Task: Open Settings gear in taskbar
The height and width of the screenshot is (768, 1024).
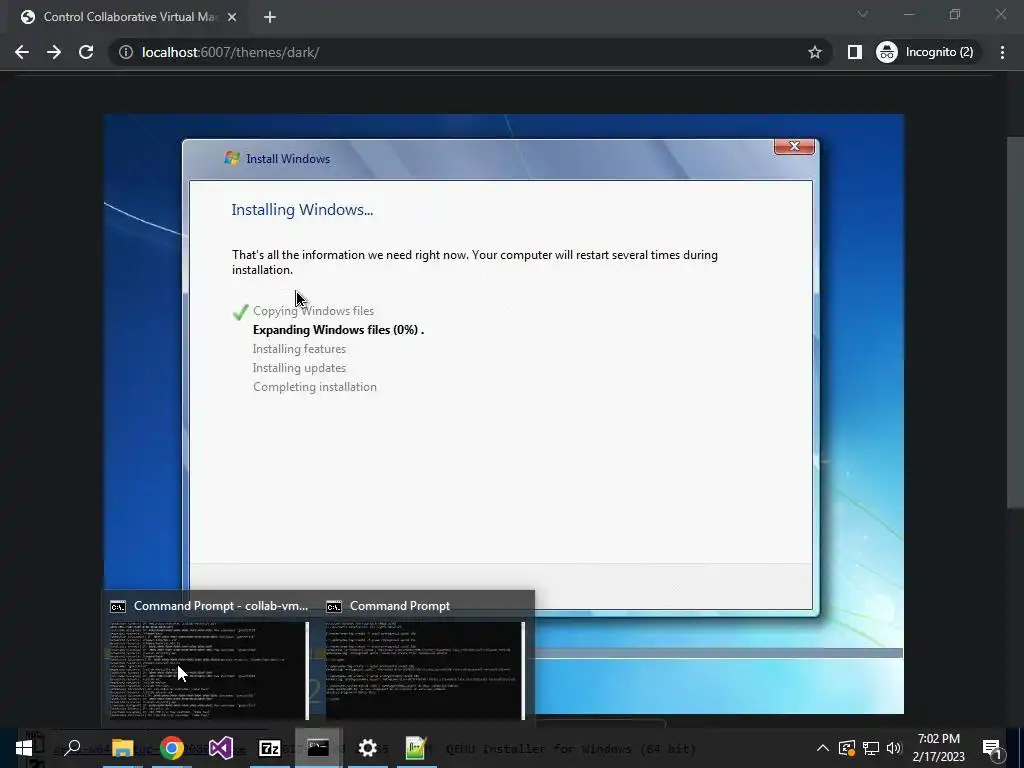Action: click(368, 748)
